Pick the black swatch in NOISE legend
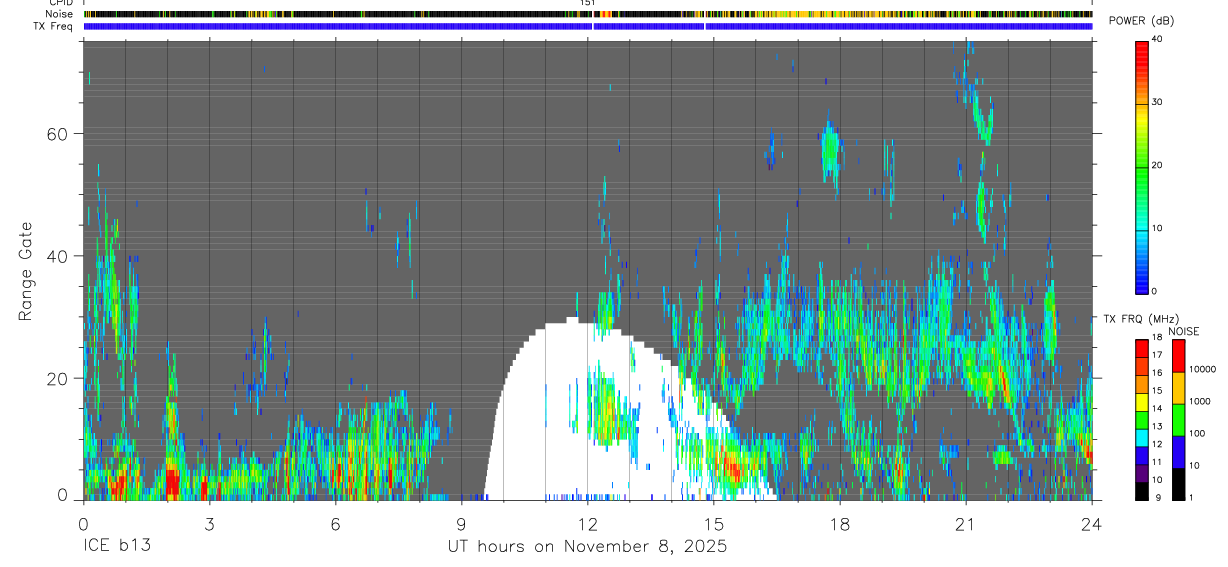This screenshot has width=1228, height=567. [1177, 484]
